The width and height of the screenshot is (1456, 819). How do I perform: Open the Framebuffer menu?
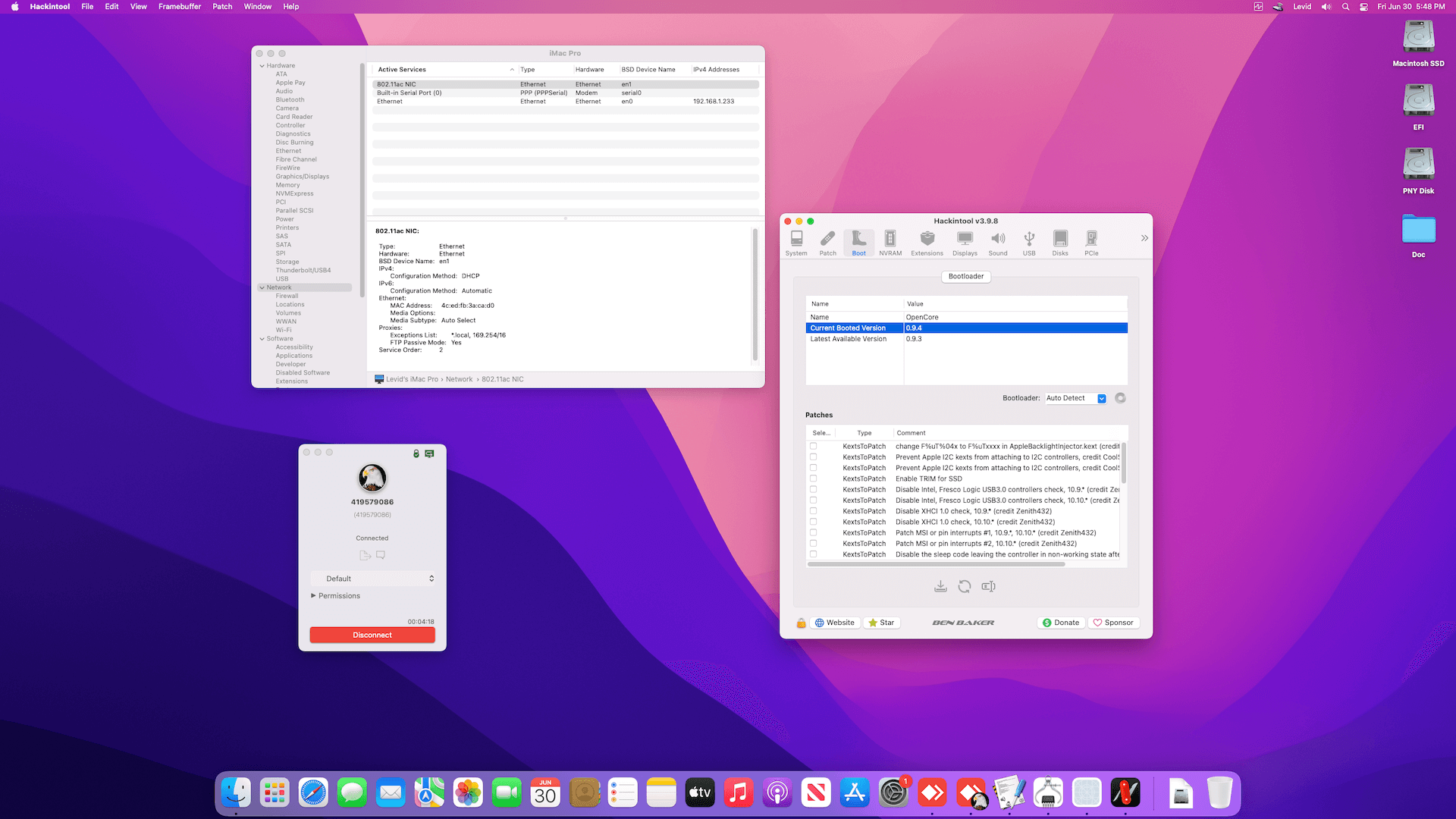click(x=179, y=7)
